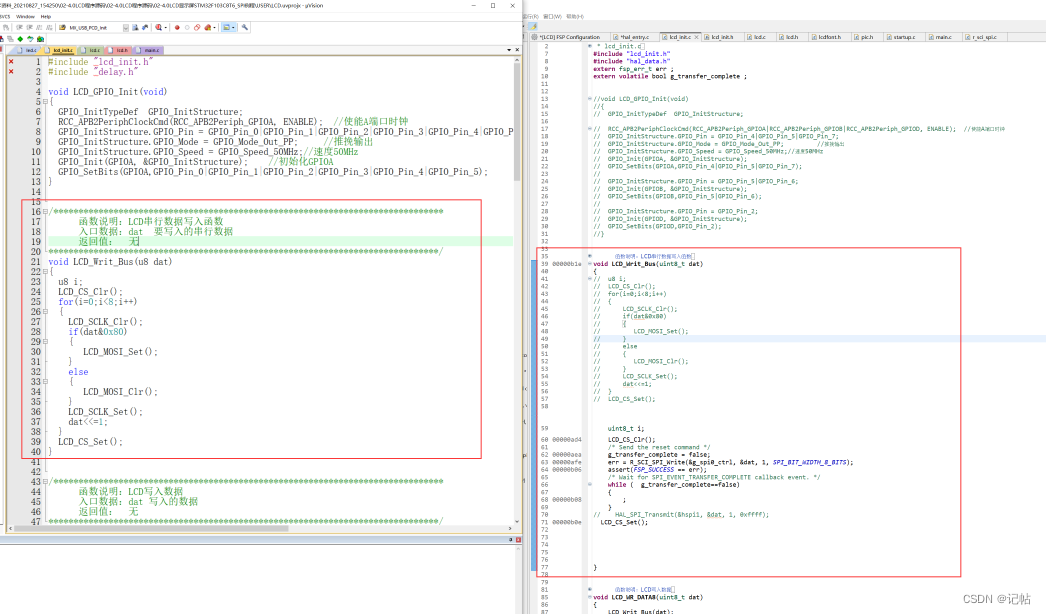Click the red breakpoint dot icon
The width and height of the screenshot is (1046, 614).
point(177,27)
